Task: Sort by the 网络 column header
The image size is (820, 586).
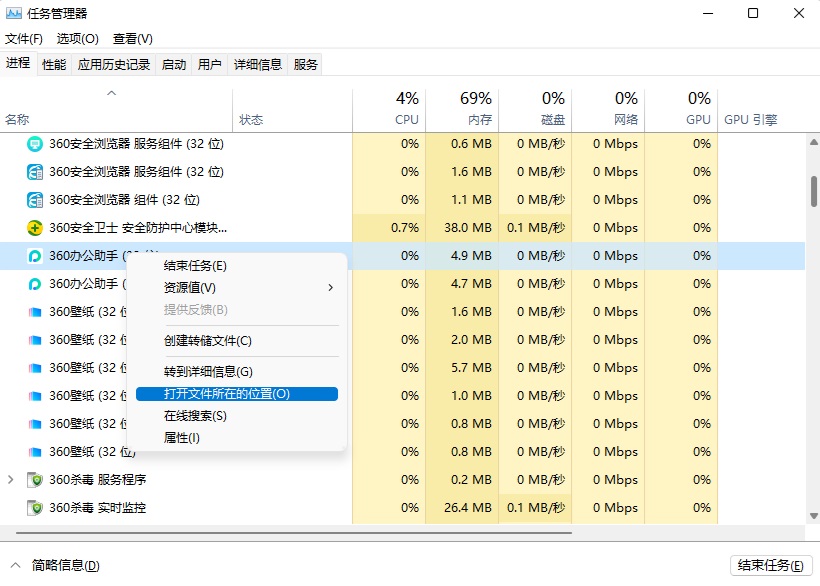Action: (x=608, y=110)
